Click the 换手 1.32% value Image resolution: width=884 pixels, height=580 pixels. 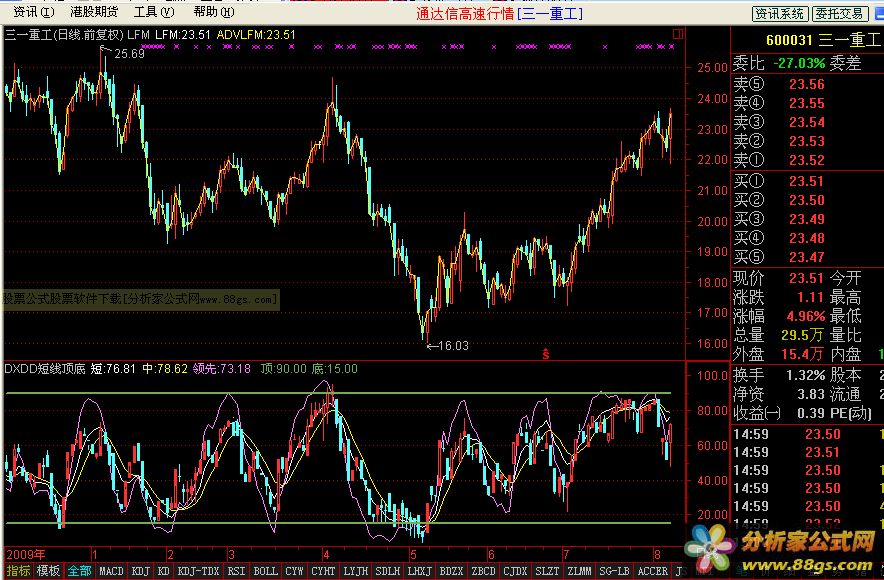coord(806,375)
